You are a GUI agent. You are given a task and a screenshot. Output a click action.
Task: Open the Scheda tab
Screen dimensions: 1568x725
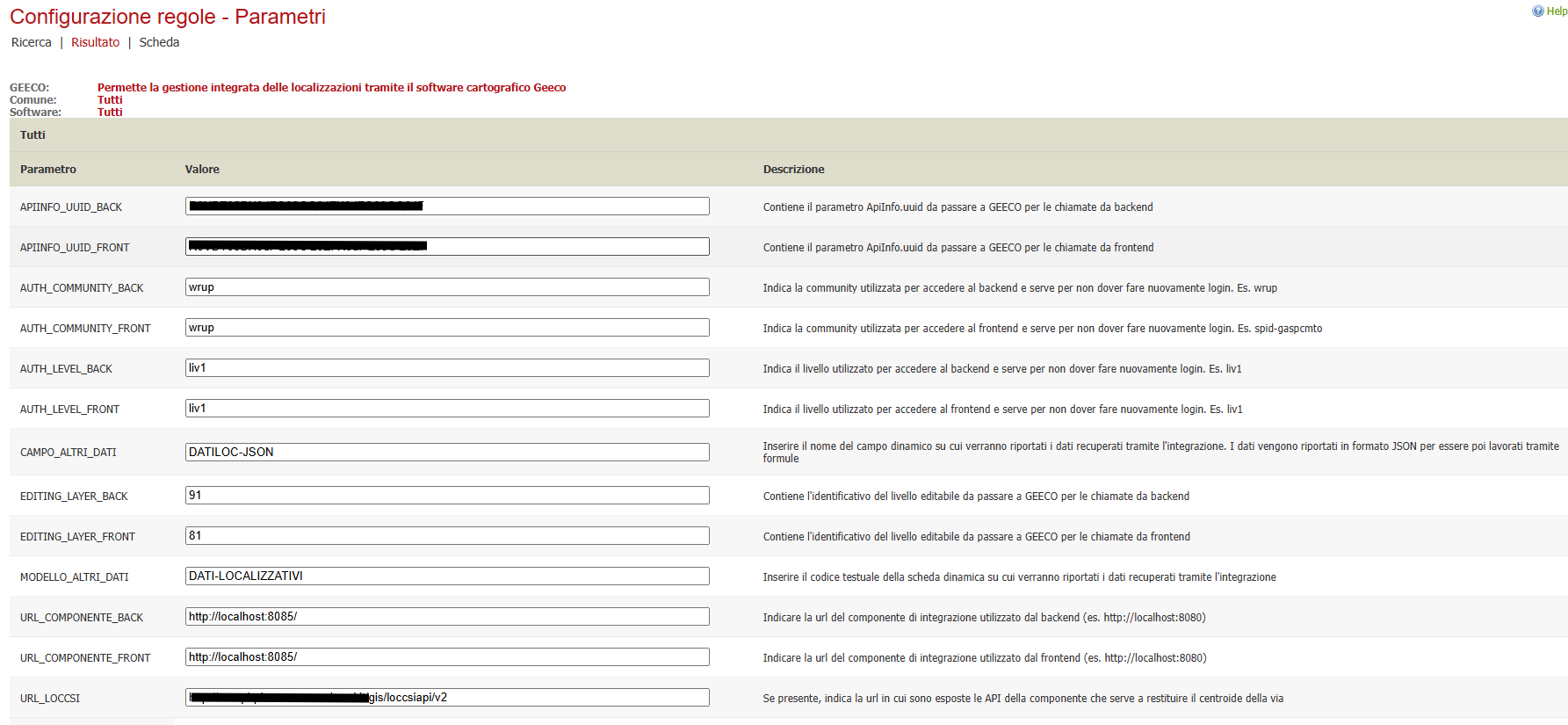pyautogui.click(x=159, y=42)
